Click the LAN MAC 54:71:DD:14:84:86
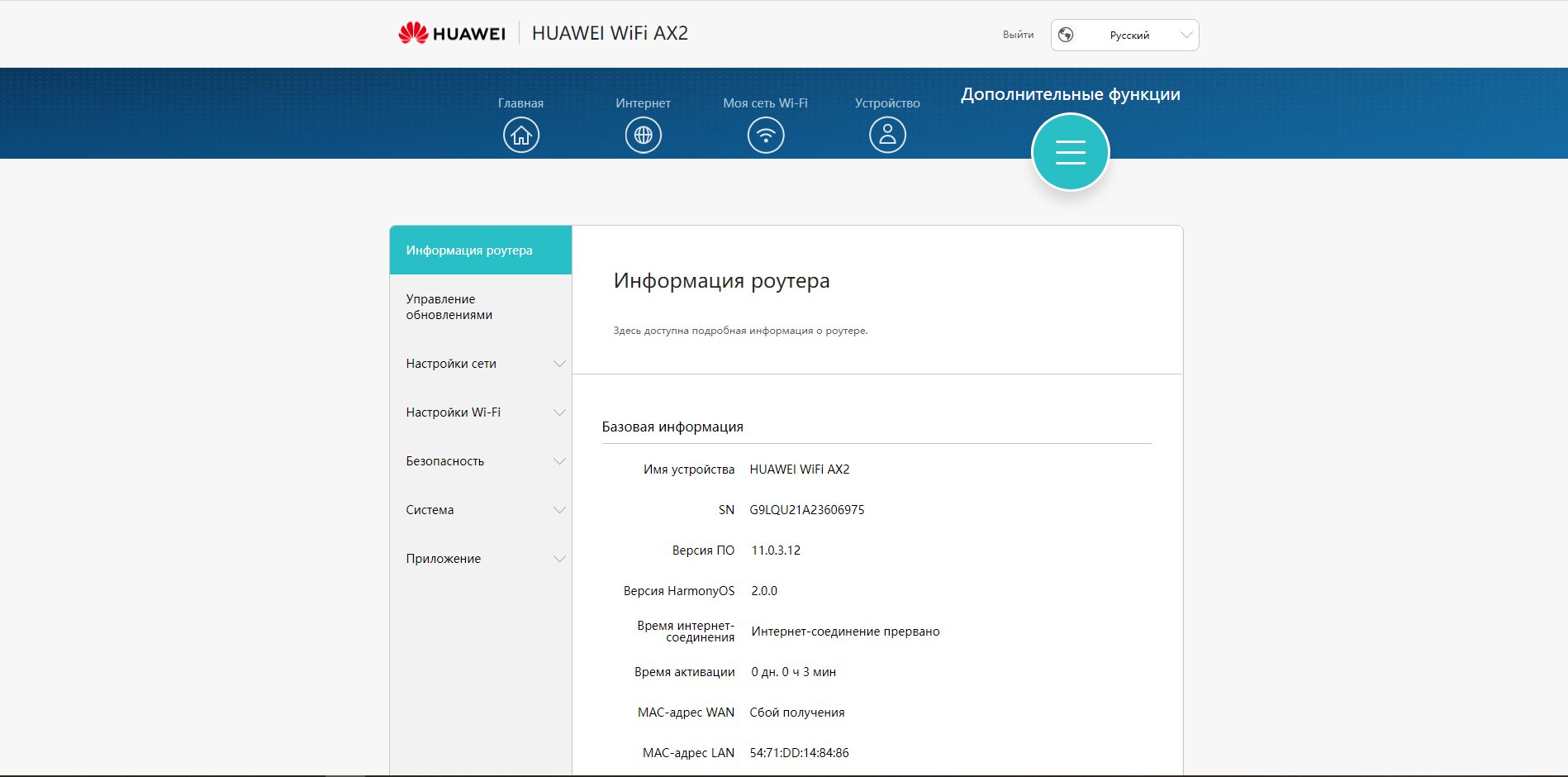 point(799,753)
